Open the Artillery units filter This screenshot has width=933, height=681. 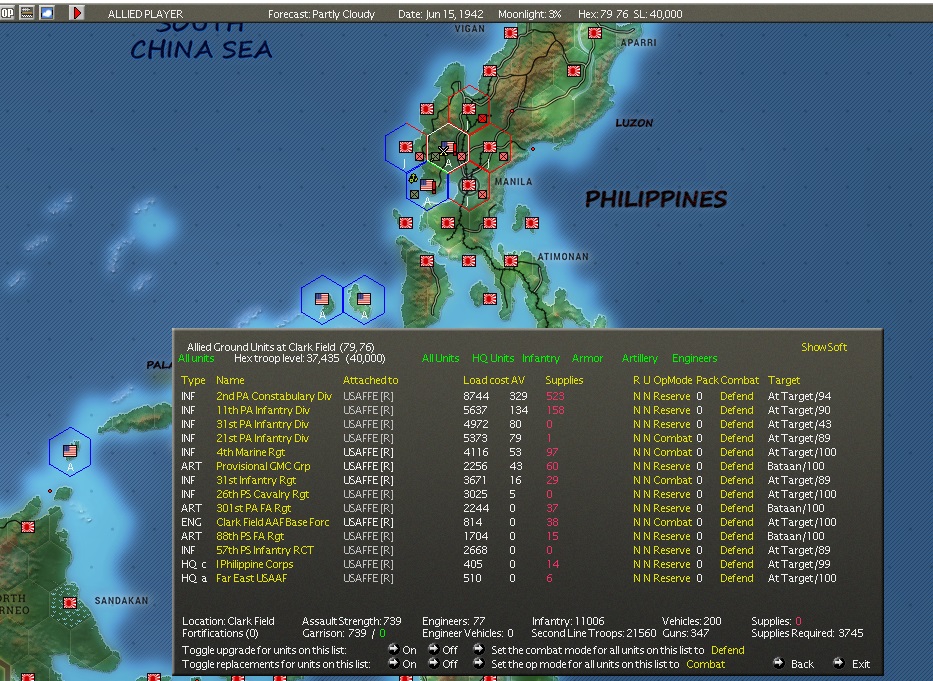pyautogui.click(x=639, y=358)
